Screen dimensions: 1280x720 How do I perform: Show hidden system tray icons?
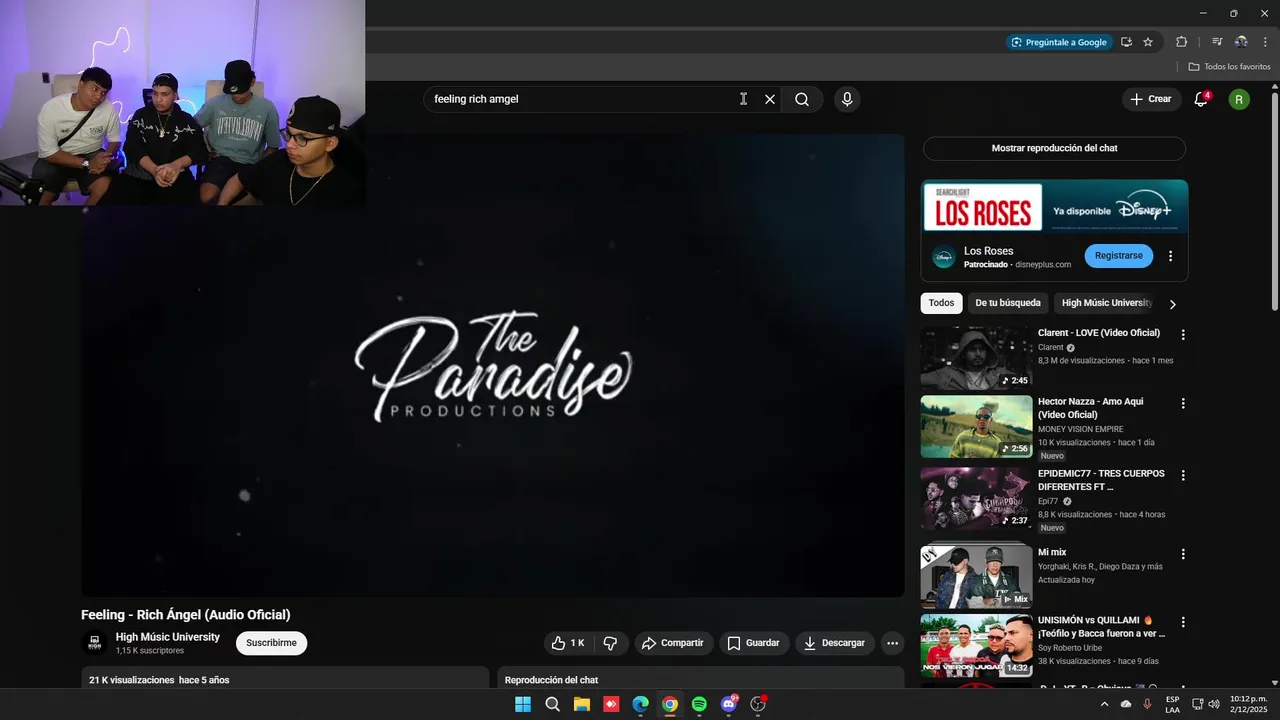click(x=1104, y=704)
